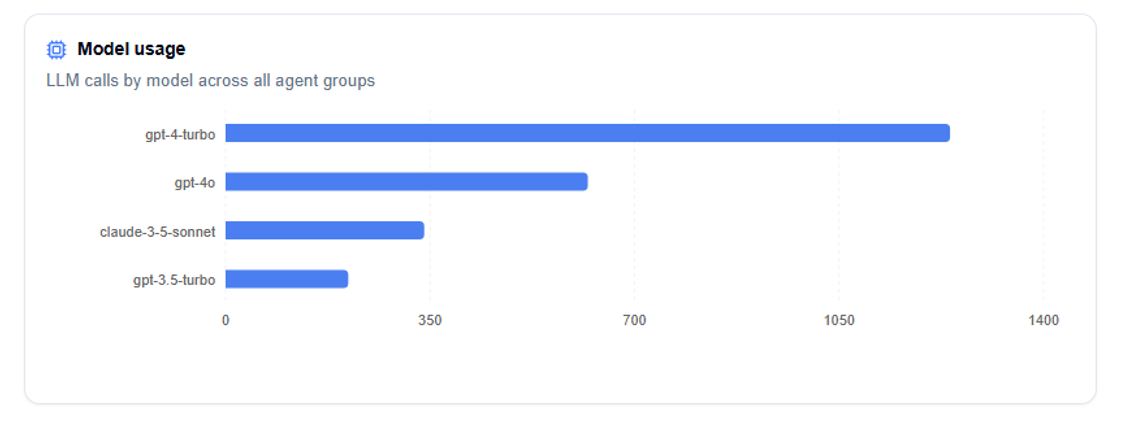
Task: Click the right end of gpt-3.5-turbo bar
Action: point(345,279)
